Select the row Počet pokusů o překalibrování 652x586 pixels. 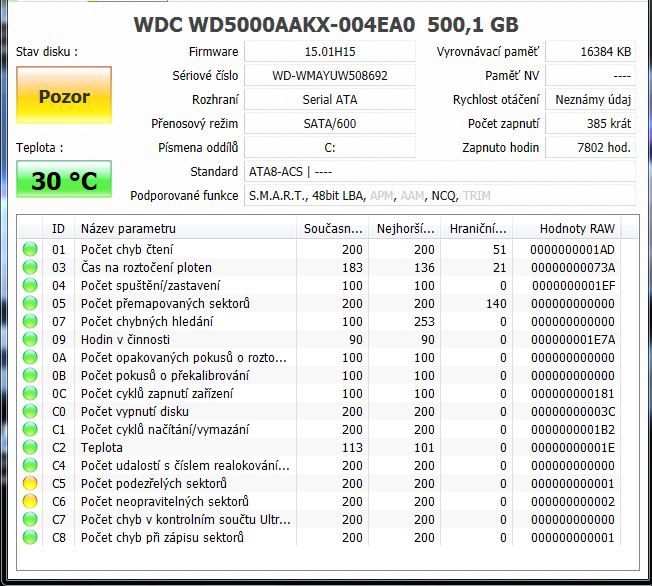319,375
